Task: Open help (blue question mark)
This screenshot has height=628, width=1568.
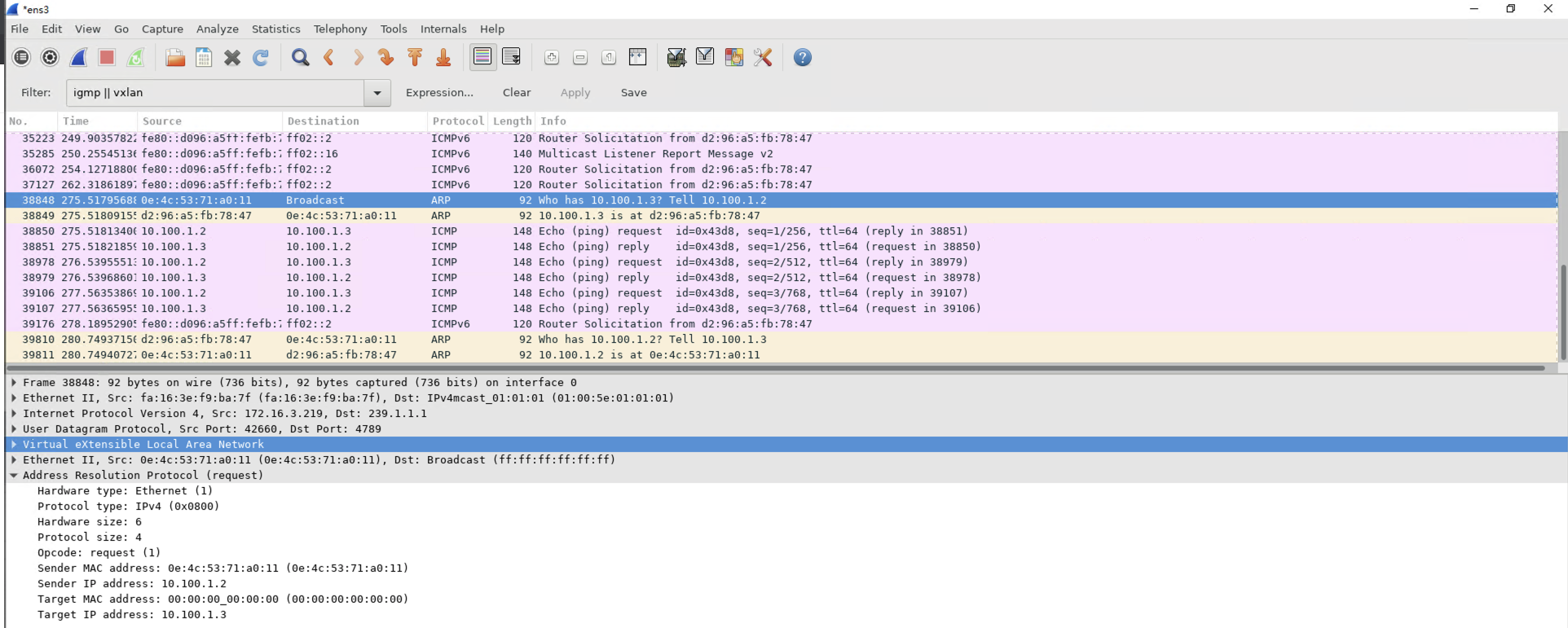Action: point(803,57)
